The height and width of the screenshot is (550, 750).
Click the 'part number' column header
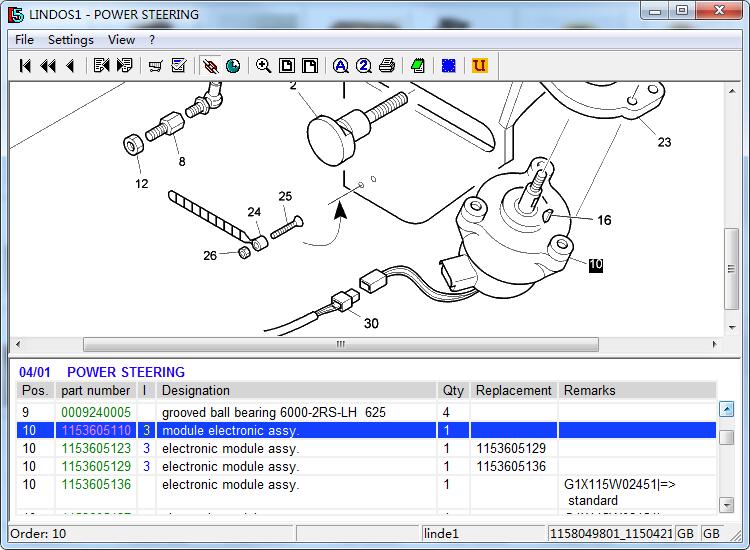tap(96, 390)
